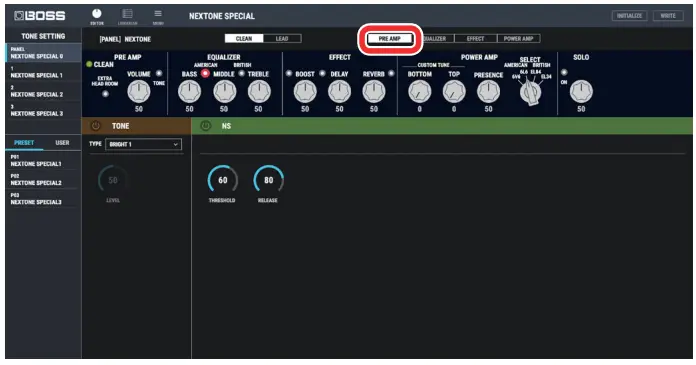Image resolution: width=696 pixels, height=365 pixels.
Task: Click the dimmed Tone Level dial
Action: point(113,180)
